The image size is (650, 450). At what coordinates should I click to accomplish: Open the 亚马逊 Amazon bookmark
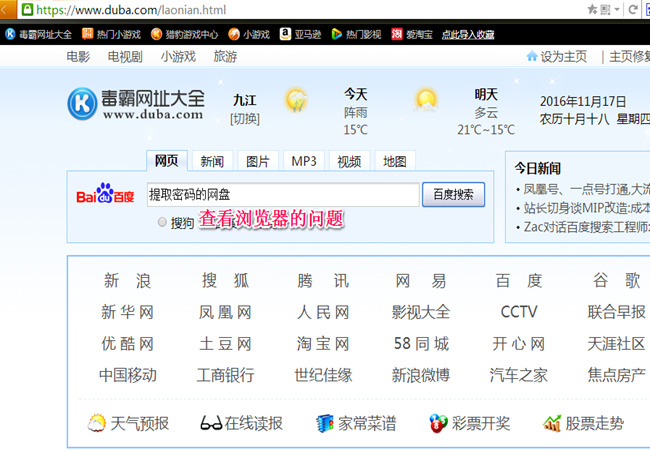[301, 34]
